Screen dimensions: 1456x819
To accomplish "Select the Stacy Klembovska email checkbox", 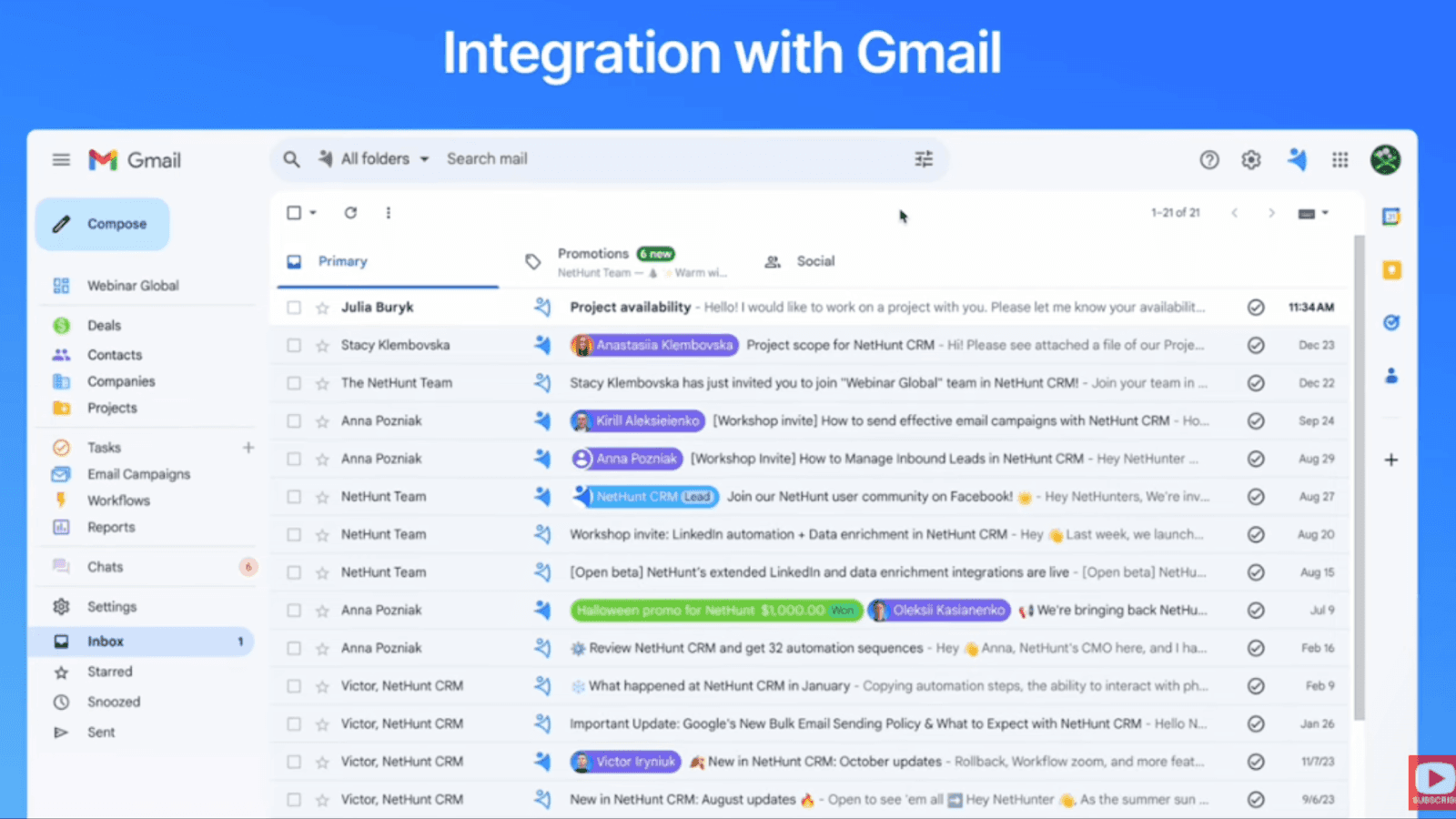I will [x=294, y=346].
